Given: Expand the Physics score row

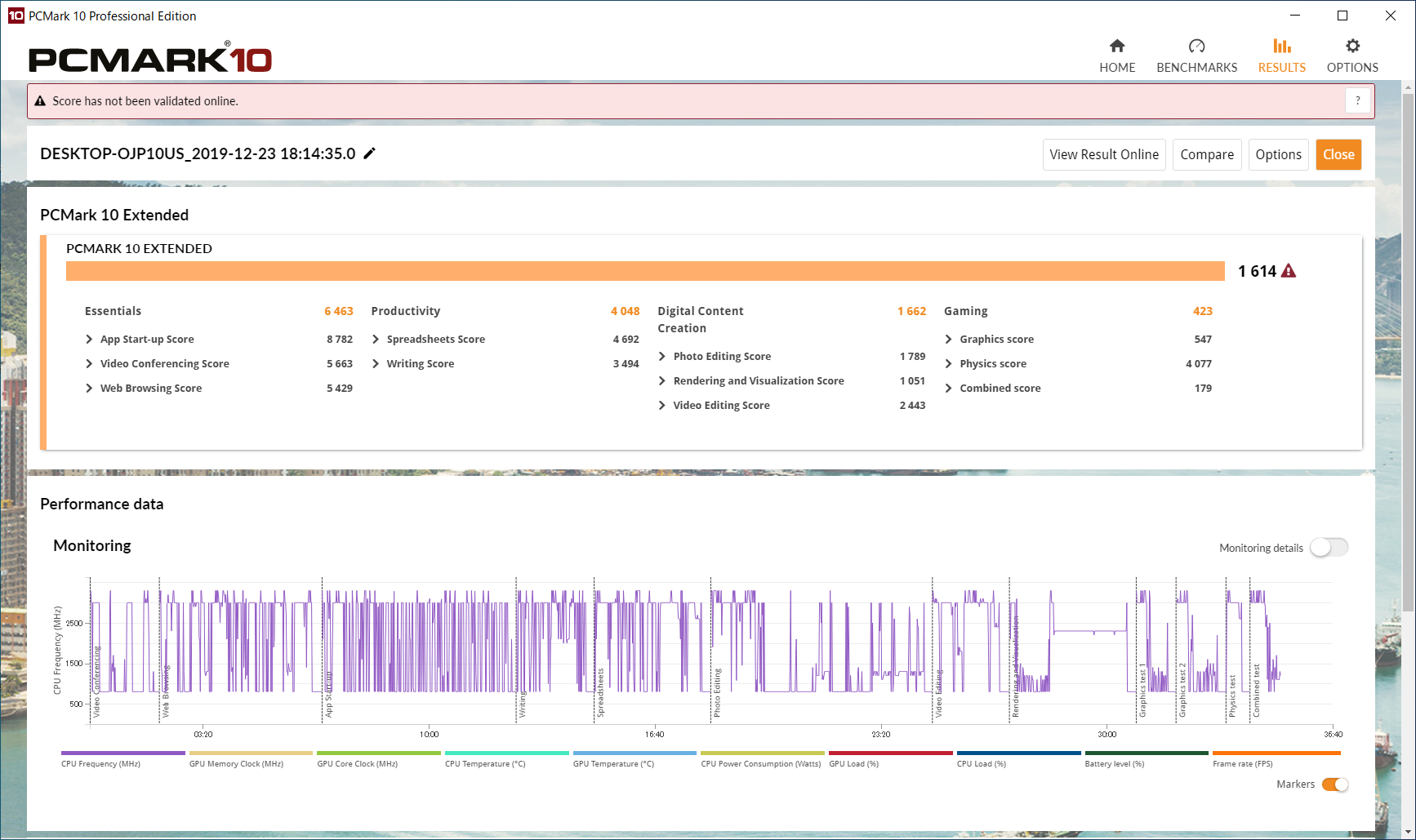Looking at the screenshot, I should [948, 364].
